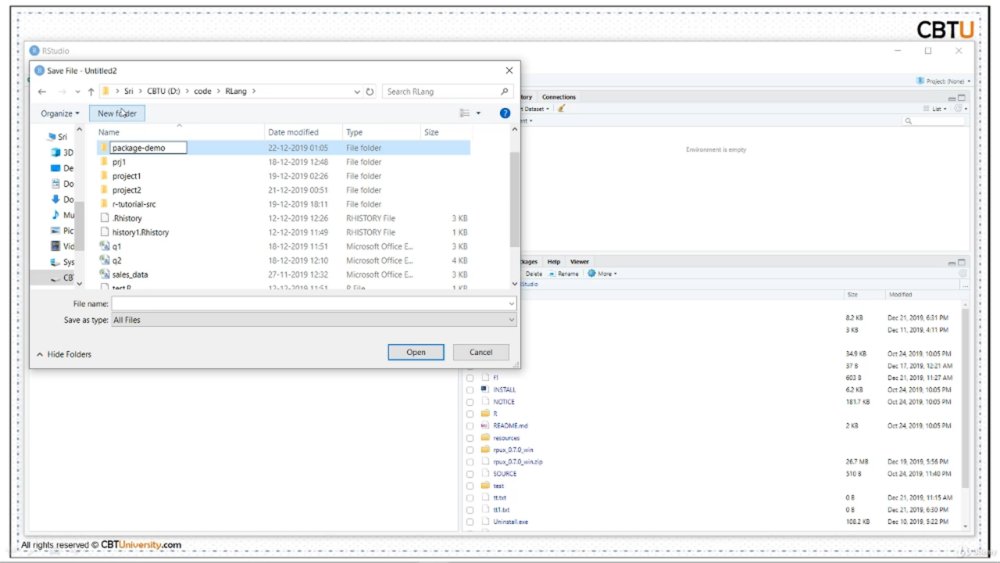This screenshot has width=1000, height=563.
Task: Click the Open button
Action: tap(416, 352)
